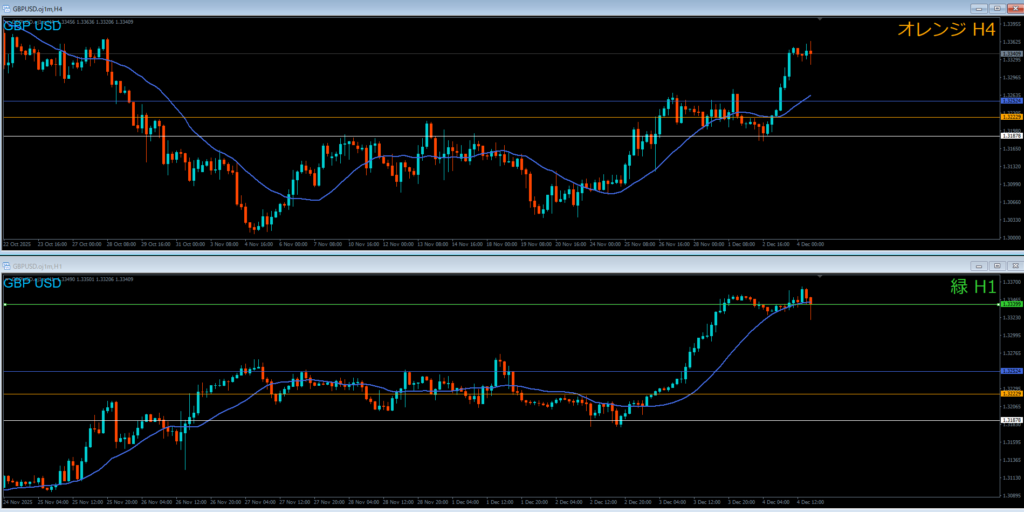Click the orange 1.32229 price tag on the H1 chart
This screenshot has width=1024, height=512.
(1011, 394)
